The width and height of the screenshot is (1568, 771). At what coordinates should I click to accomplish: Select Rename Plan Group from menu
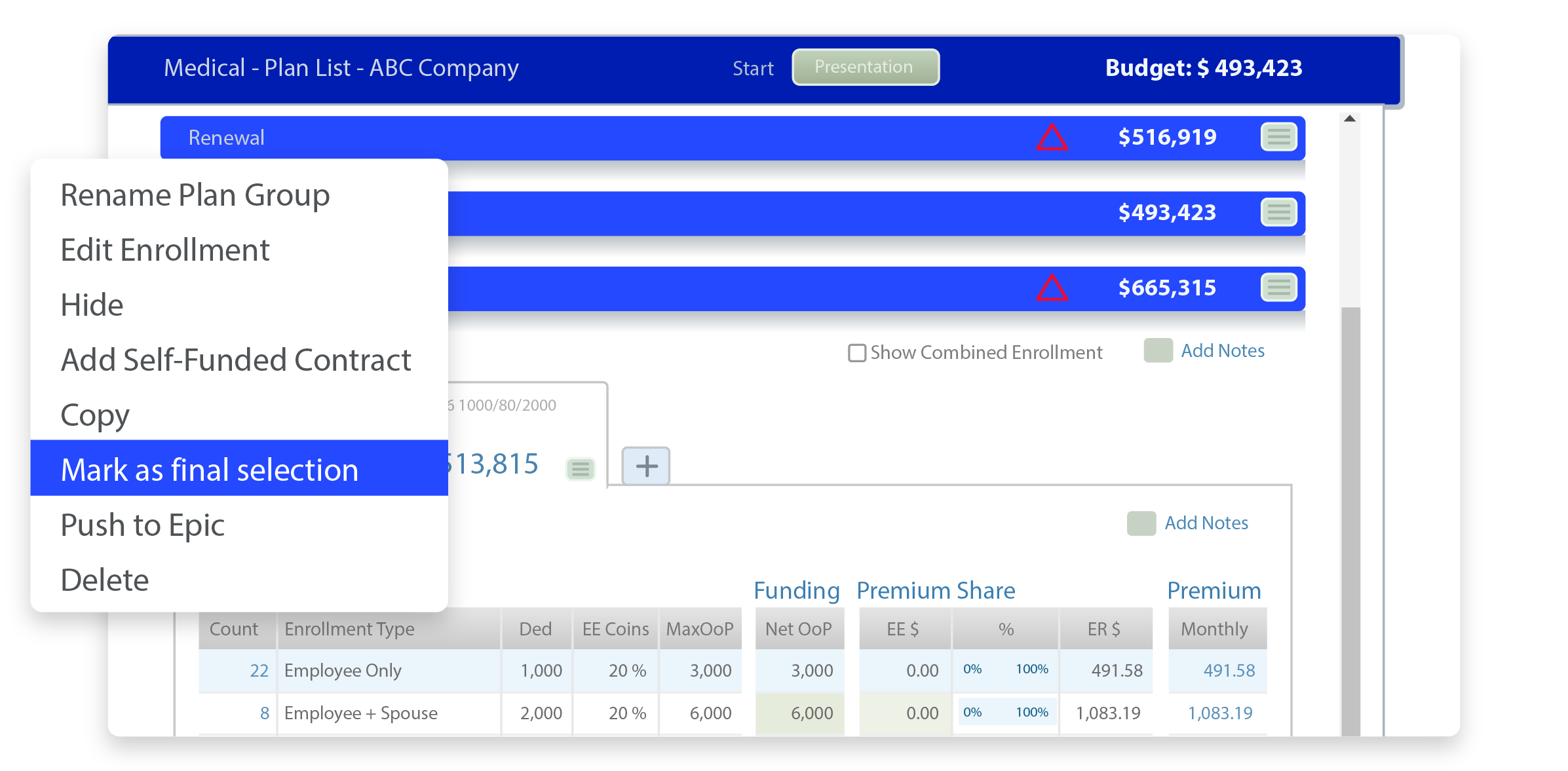(x=239, y=195)
